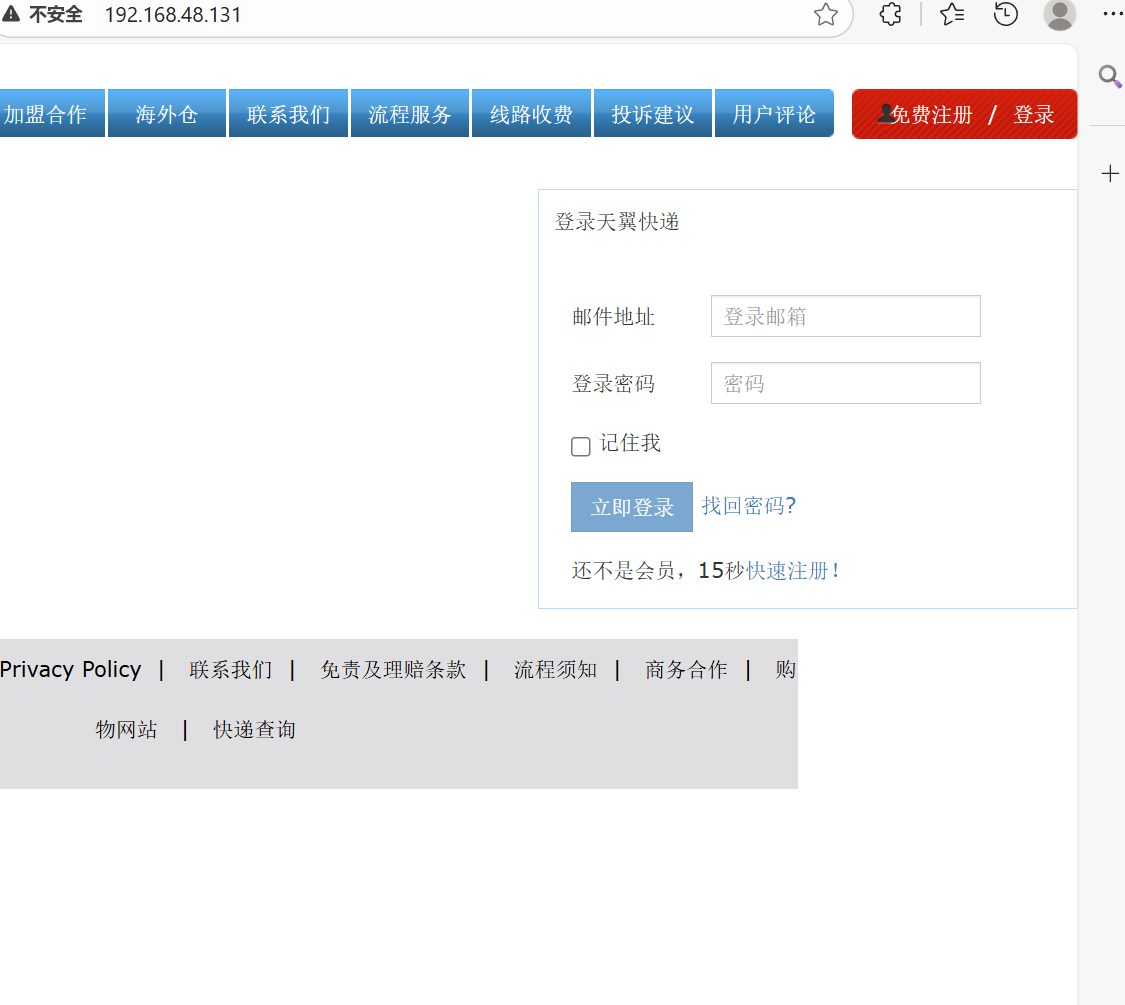Open the 加盟合作 navigation tab
The width and height of the screenshot is (1125, 1005).
tap(52, 113)
